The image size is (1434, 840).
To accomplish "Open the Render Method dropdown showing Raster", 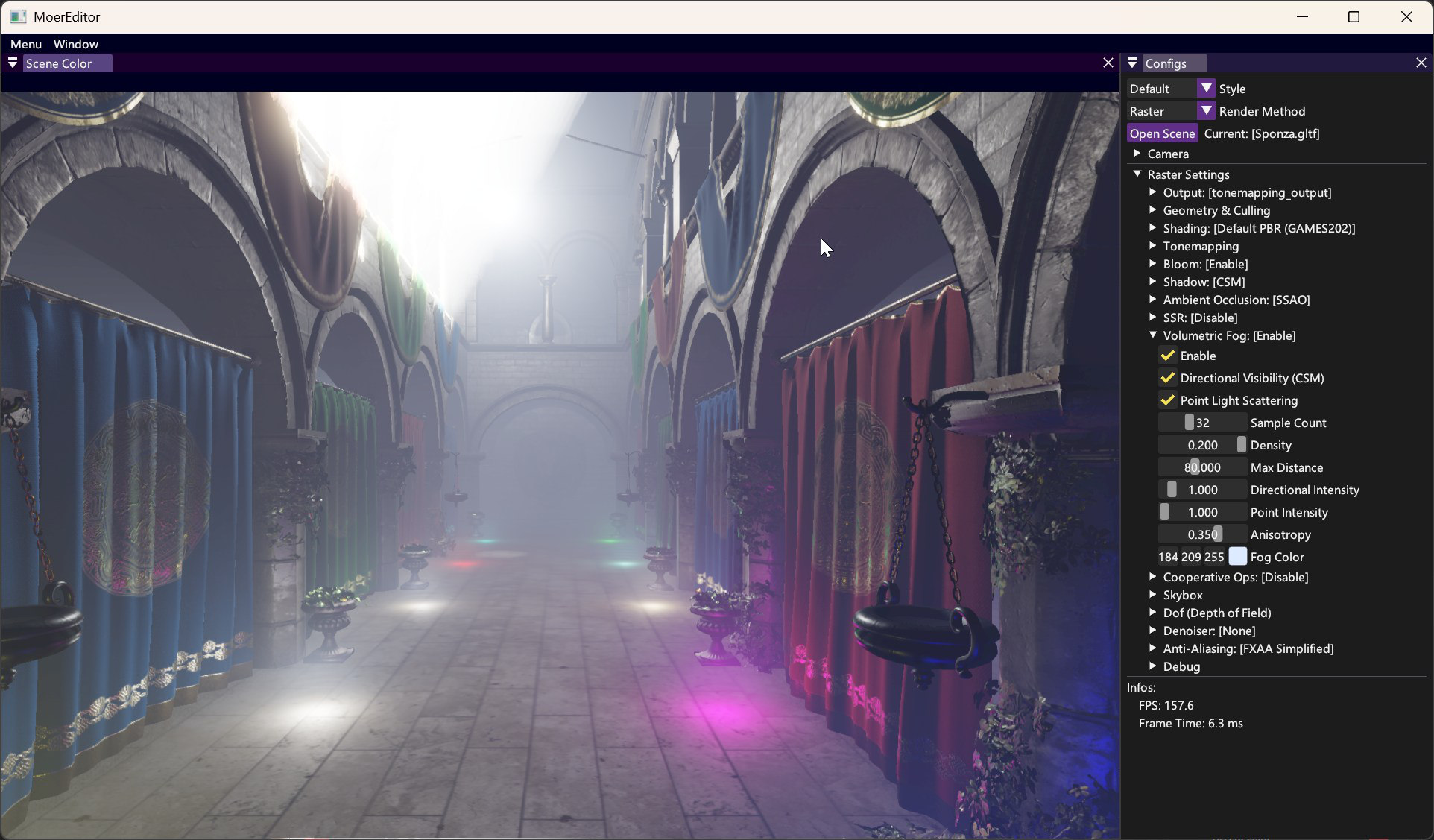I will click(1171, 111).
